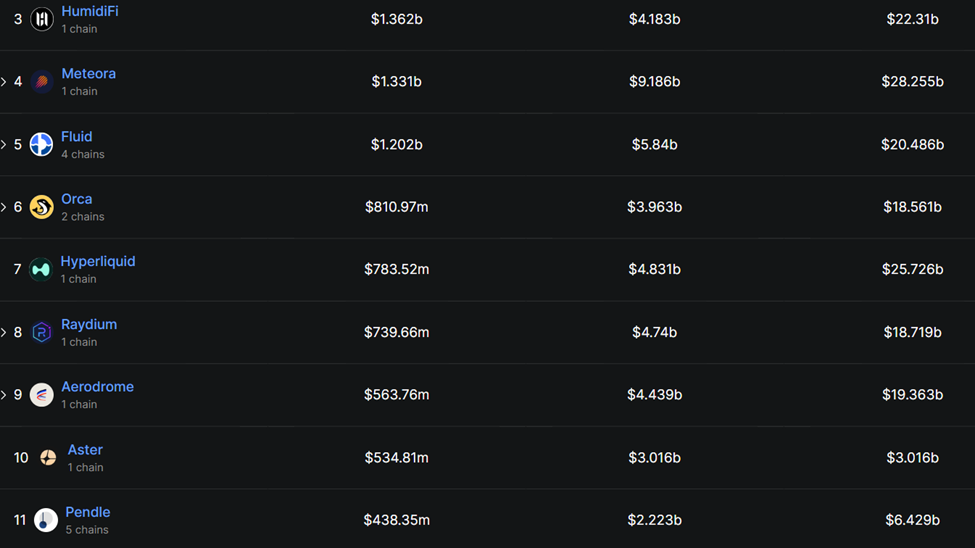Open the HumidiFi protocol link
Screen dimensions: 975x548
click(x=89, y=11)
